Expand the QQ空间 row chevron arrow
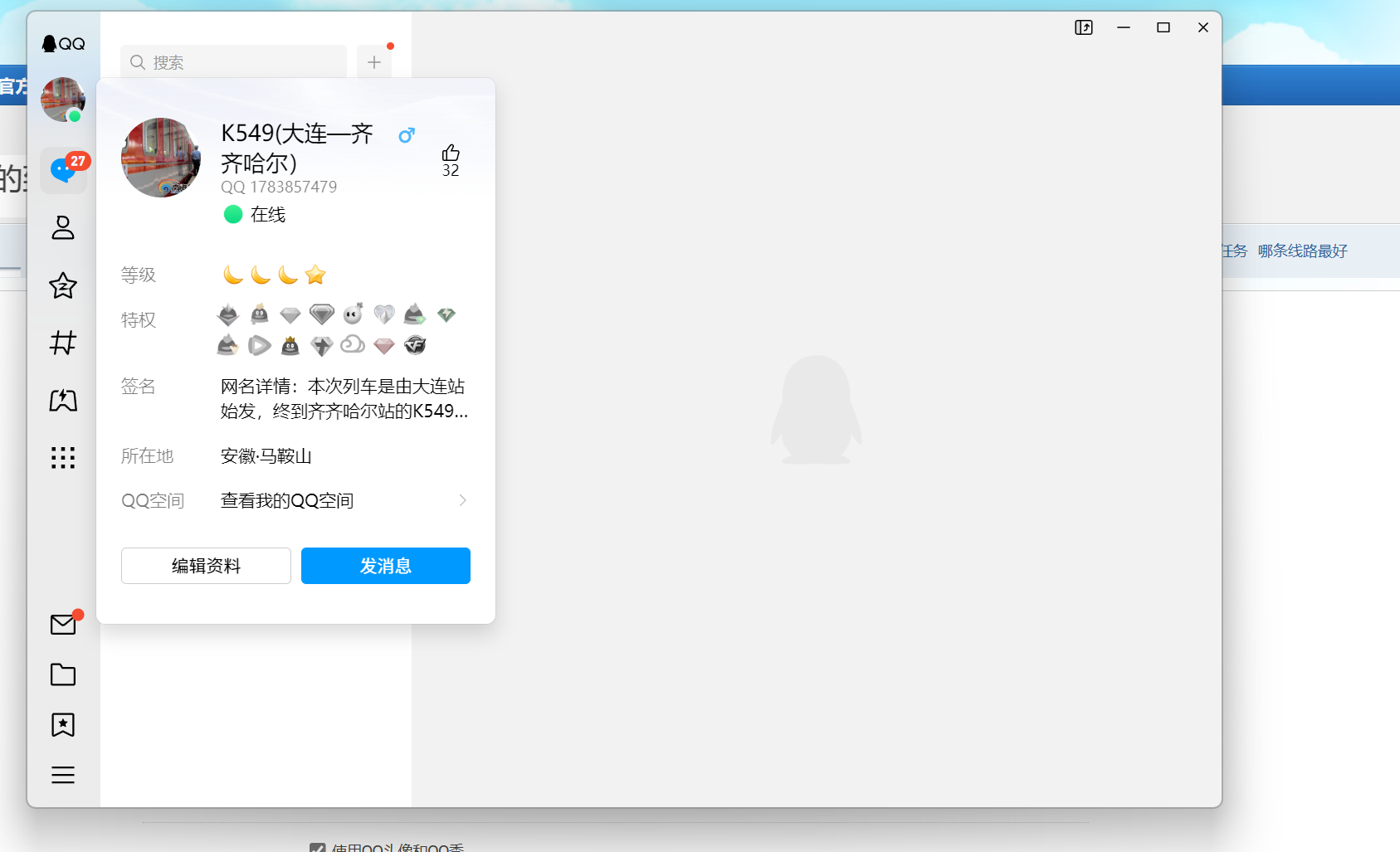1400x852 pixels. pos(463,500)
